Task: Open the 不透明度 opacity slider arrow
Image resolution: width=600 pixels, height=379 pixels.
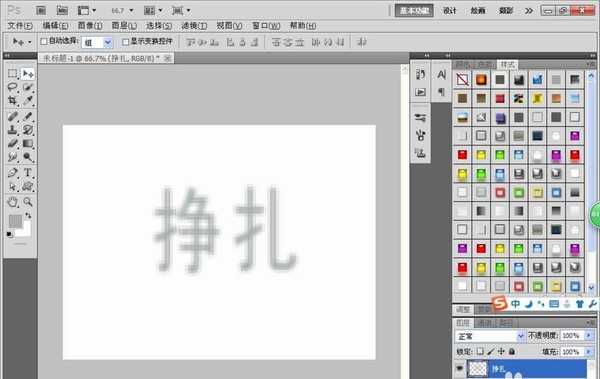Action: 589,336
